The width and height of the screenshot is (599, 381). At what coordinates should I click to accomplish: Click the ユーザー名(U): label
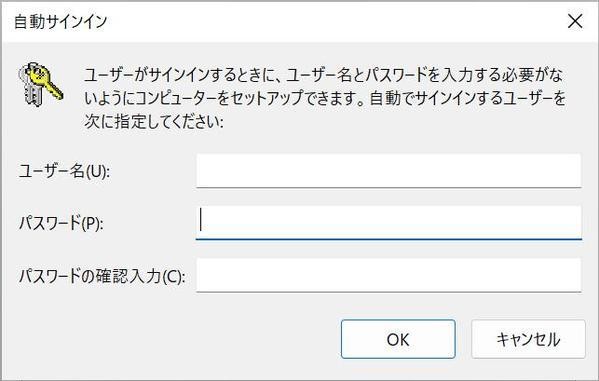(64, 171)
